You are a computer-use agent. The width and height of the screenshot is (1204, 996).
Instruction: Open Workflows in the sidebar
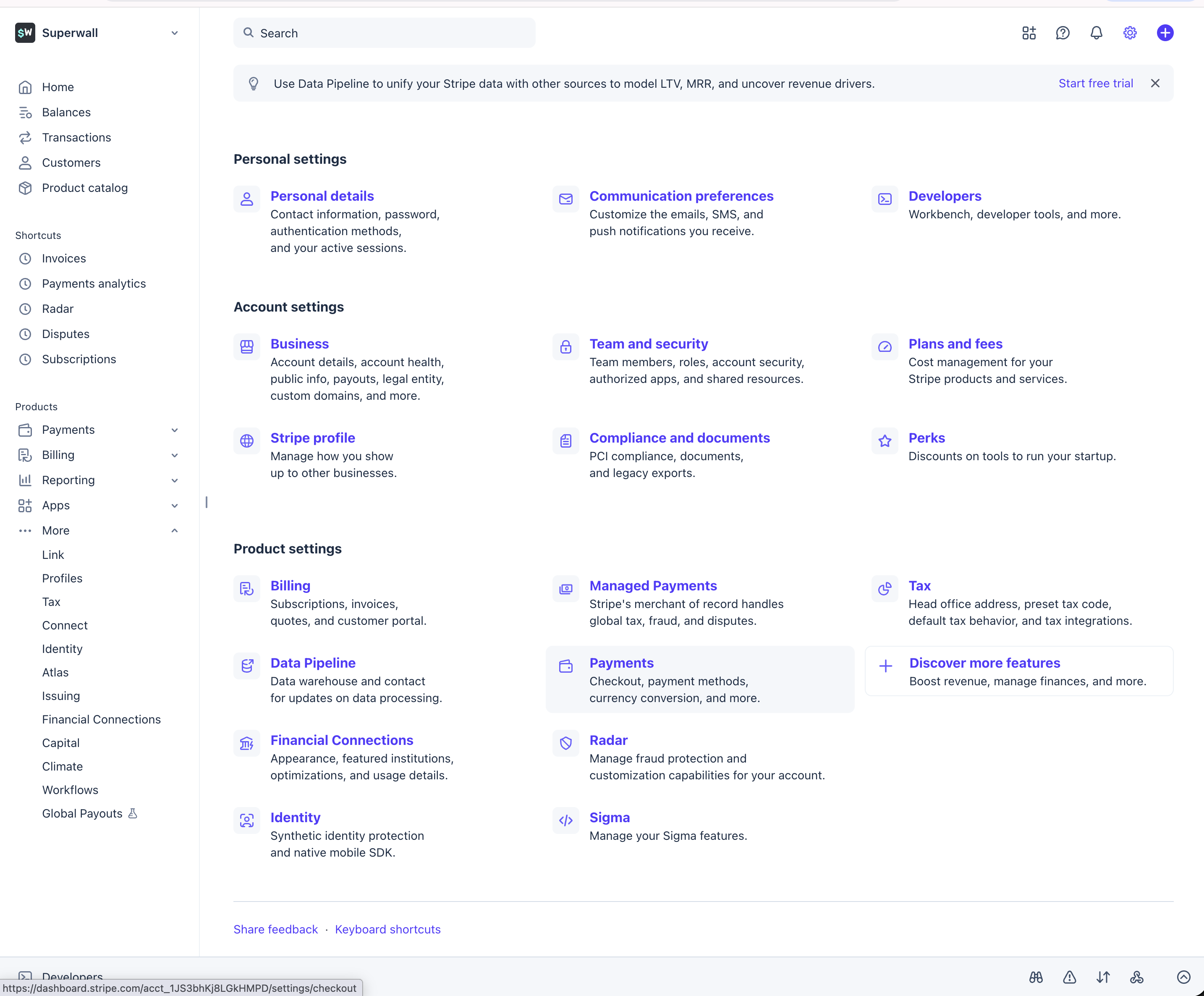pos(70,790)
